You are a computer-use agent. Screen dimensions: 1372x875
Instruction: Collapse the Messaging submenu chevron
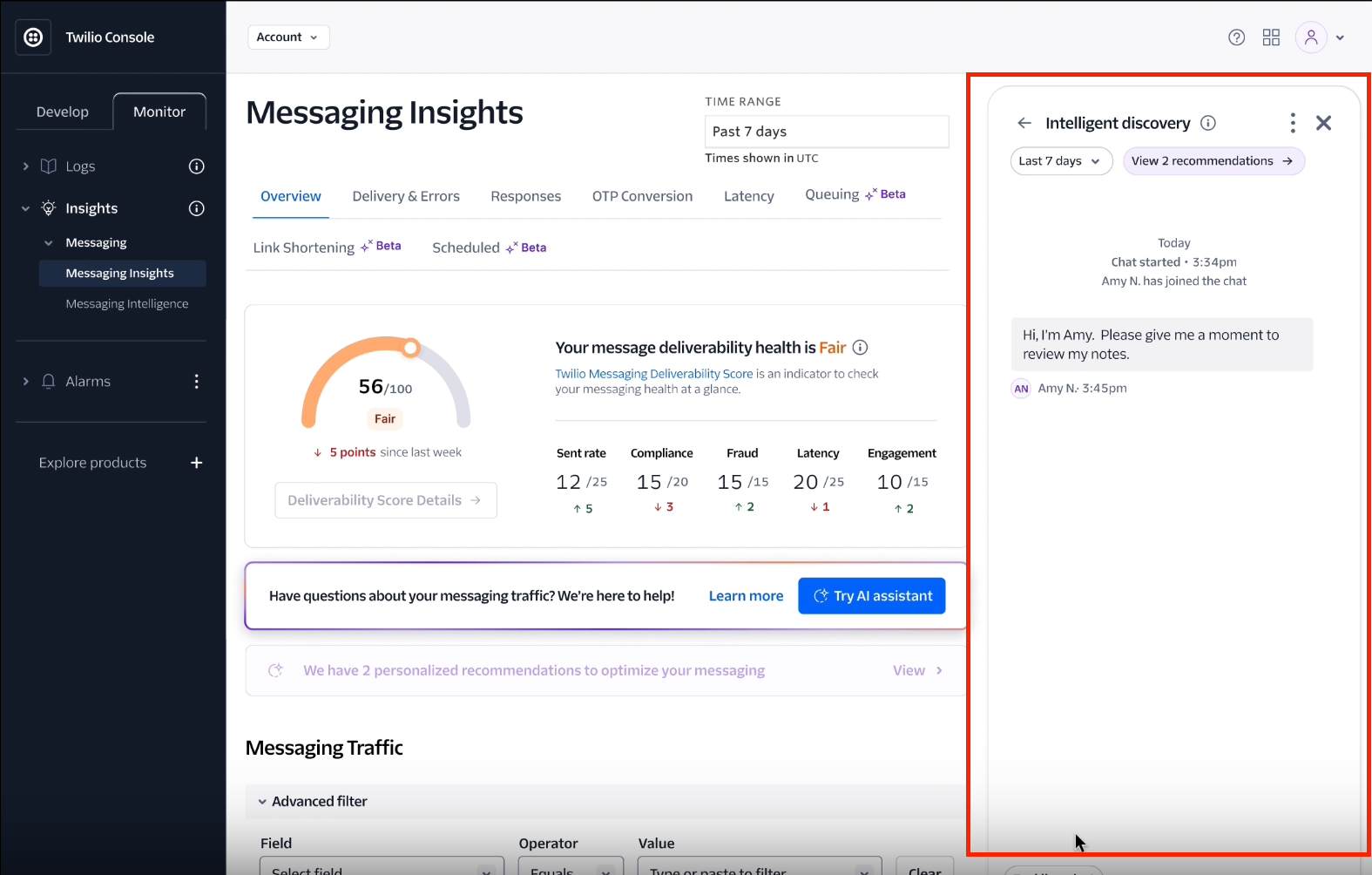pyautogui.click(x=48, y=243)
